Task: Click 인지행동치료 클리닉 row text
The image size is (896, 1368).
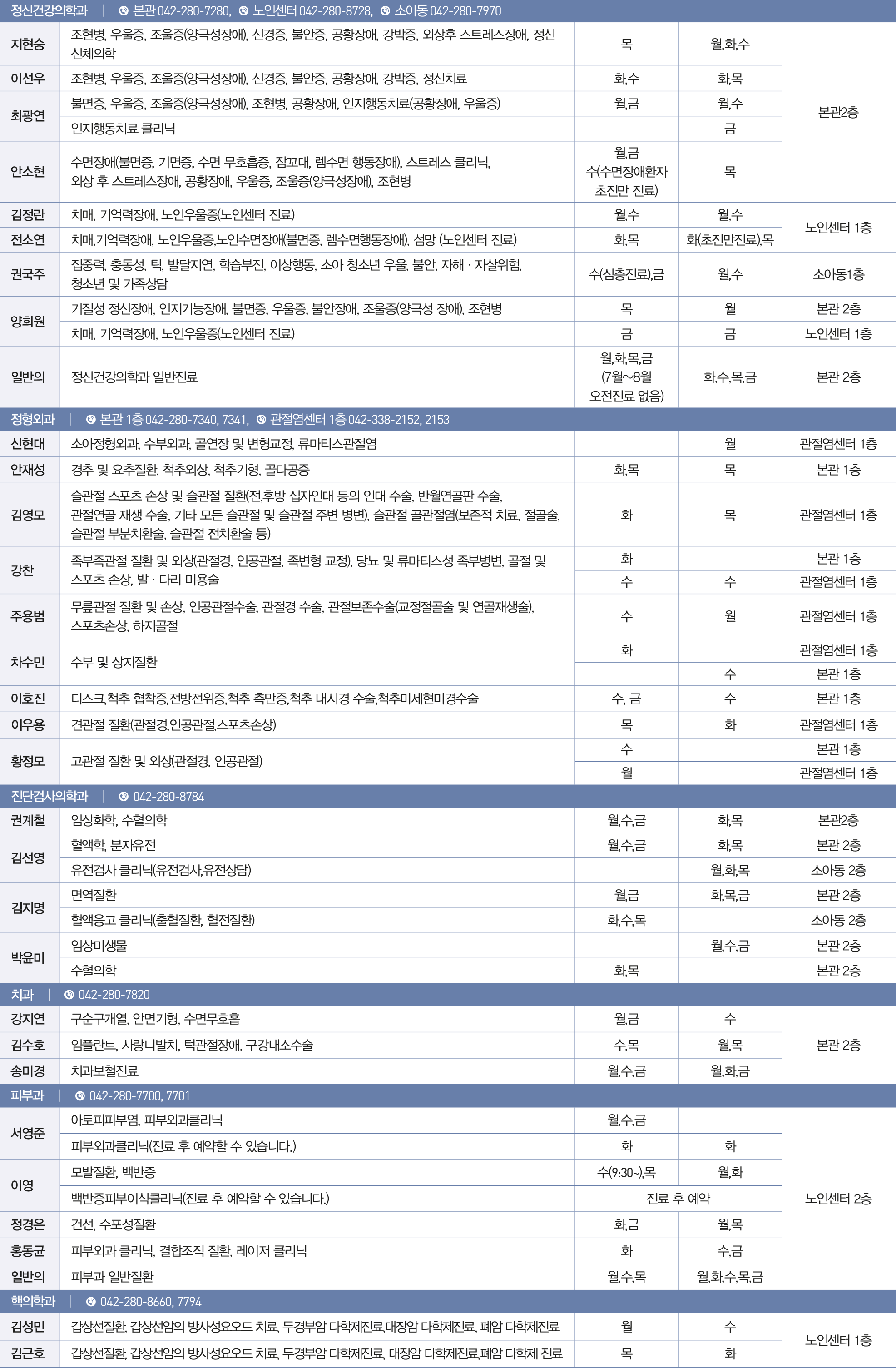Action: click(x=123, y=129)
